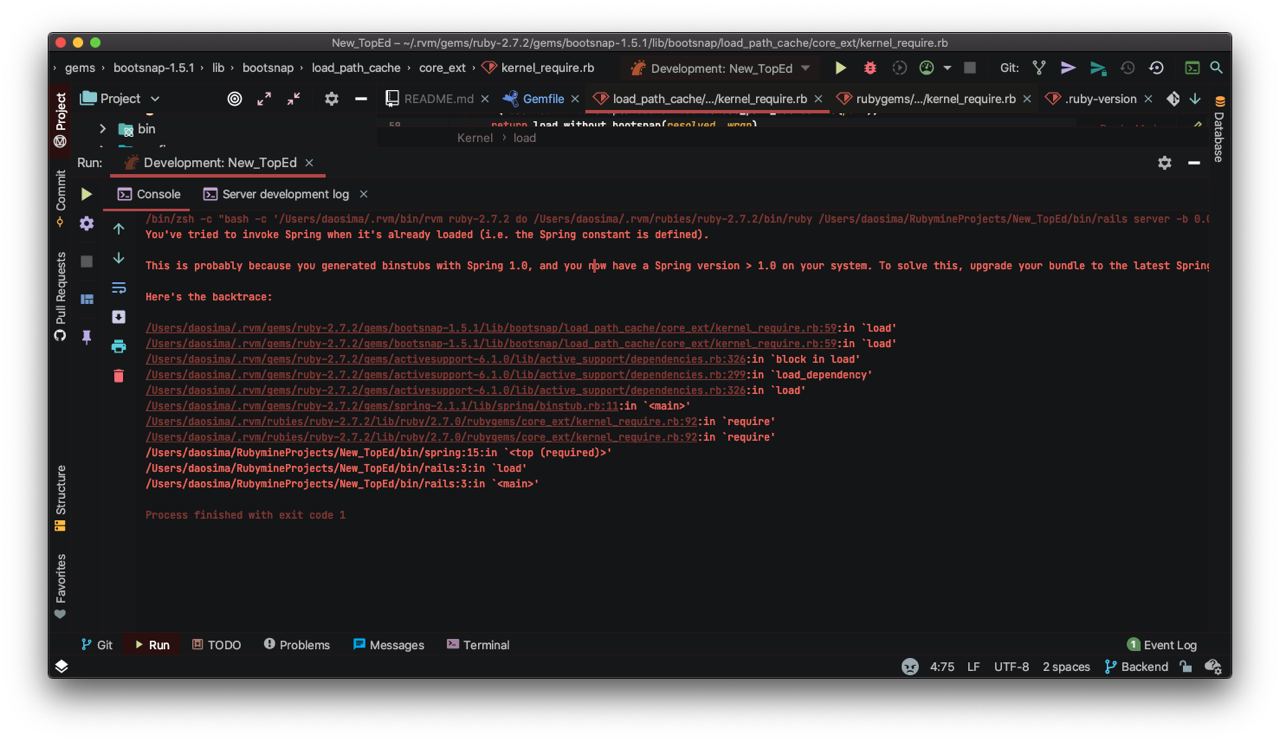Click the stop square in Run panel sidebar
Image resolution: width=1280 pixels, height=742 pixels.
pyautogui.click(x=87, y=261)
